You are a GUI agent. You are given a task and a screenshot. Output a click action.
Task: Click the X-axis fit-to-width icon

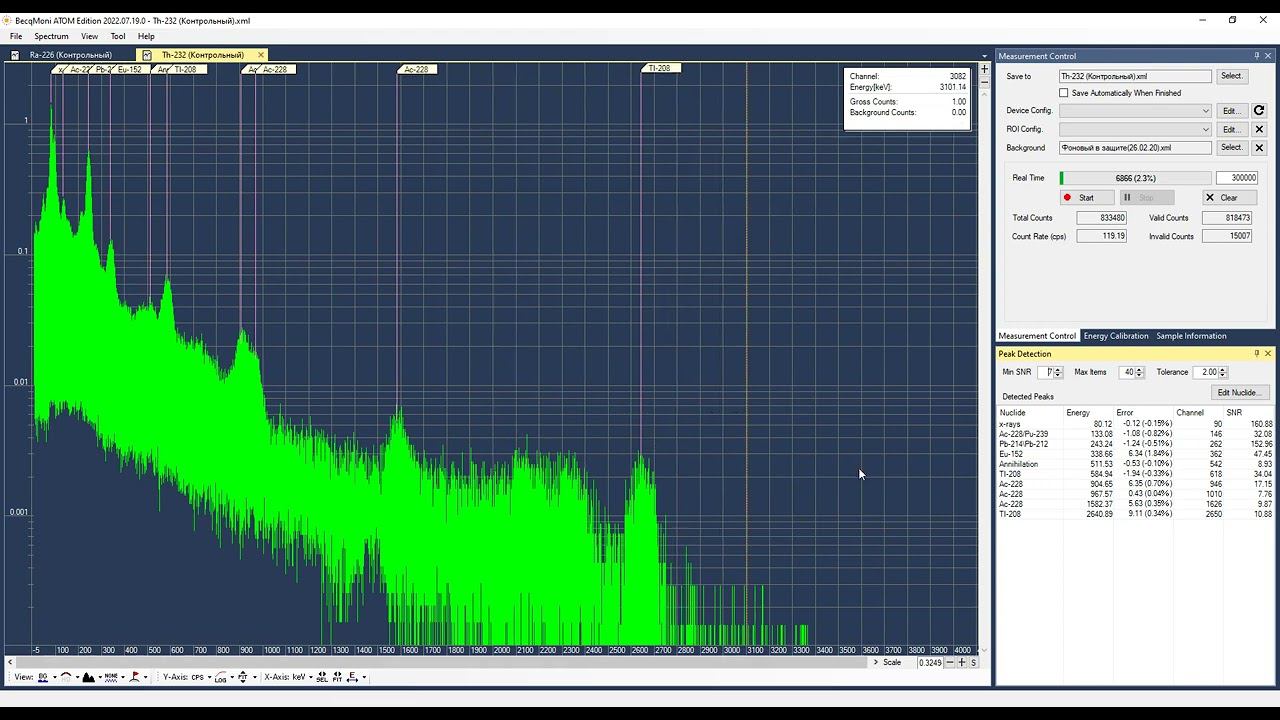point(337,677)
